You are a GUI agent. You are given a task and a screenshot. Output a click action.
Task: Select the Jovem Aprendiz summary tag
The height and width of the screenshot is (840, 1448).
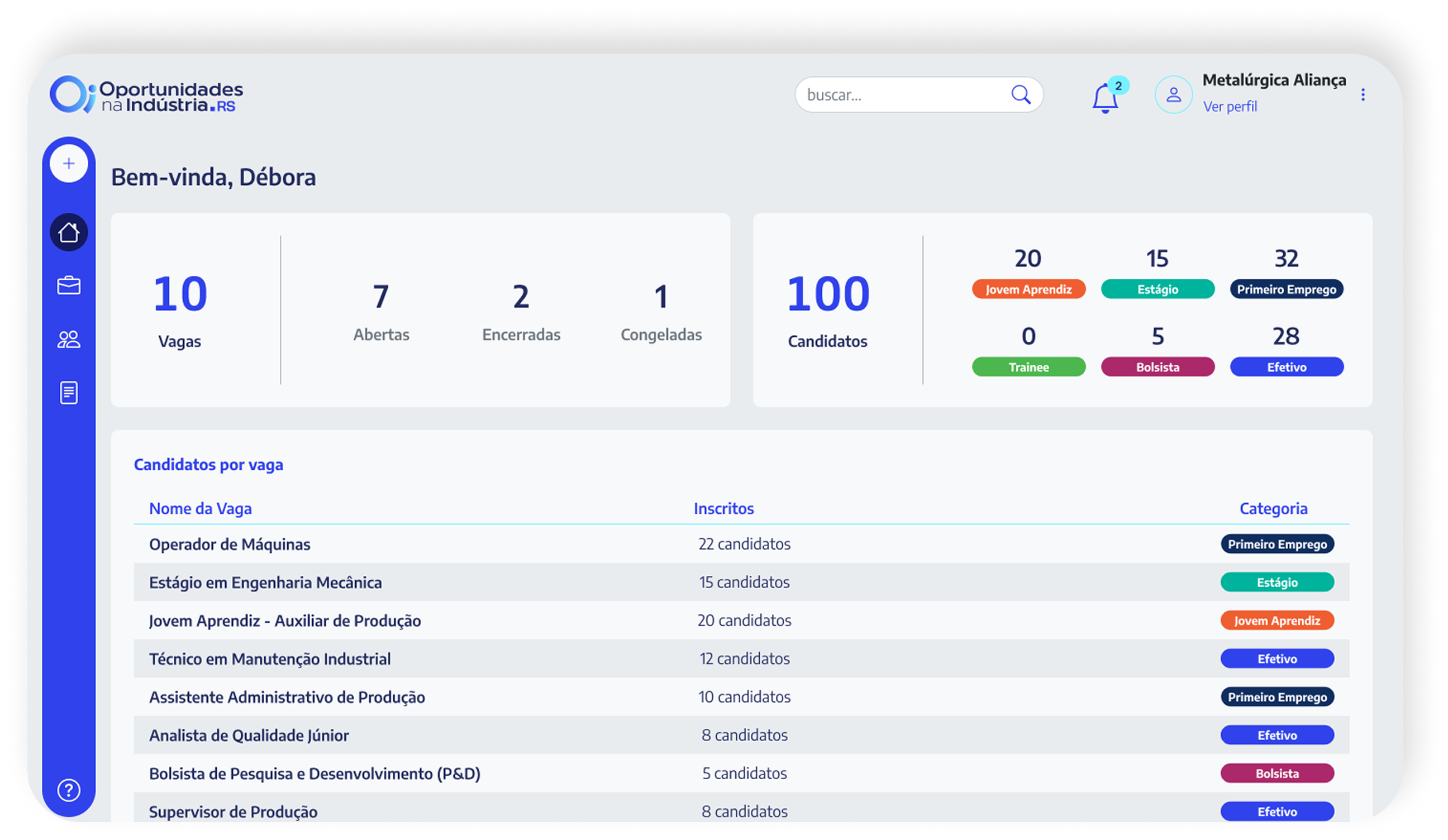[1028, 289]
